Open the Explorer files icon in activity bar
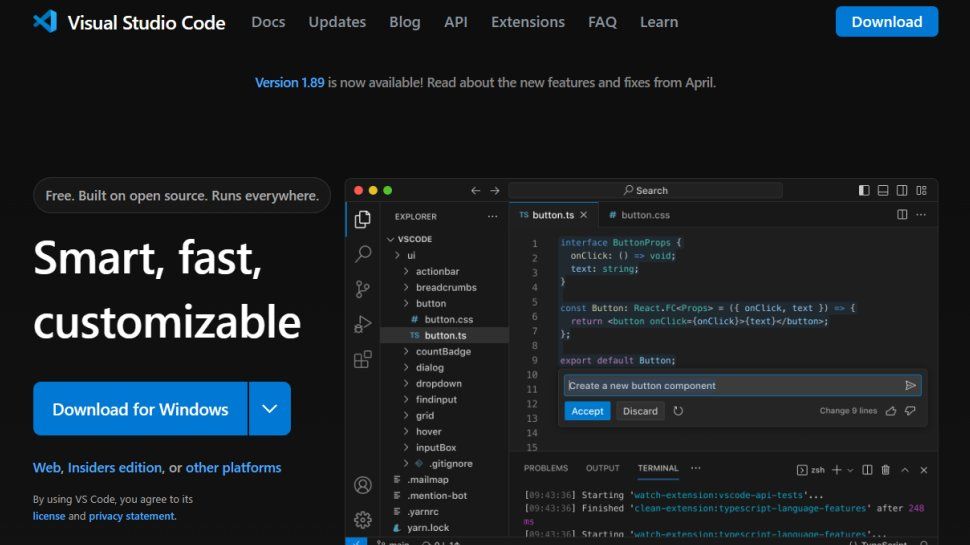Image resolution: width=970 pixels, height=545 pixels. click(363, 219)
